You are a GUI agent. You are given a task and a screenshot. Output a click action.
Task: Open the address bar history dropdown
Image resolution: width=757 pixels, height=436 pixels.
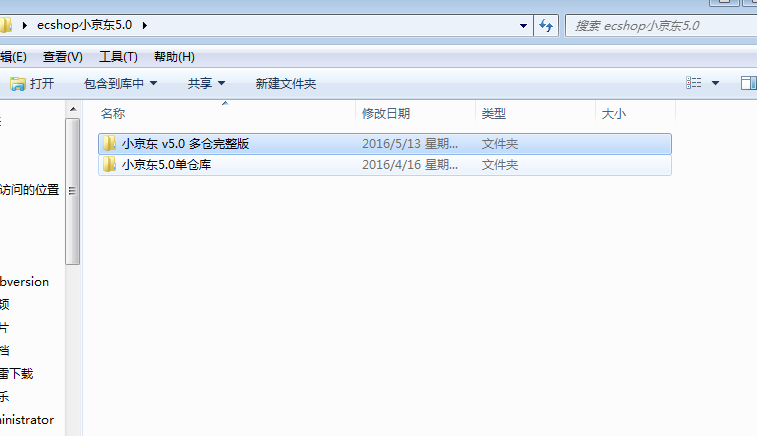[x=523, y=26]
